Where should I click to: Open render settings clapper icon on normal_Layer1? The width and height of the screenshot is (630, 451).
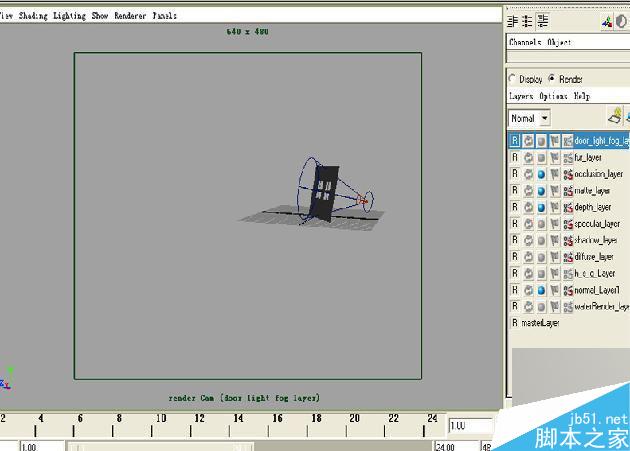click(x=568, y=290)
